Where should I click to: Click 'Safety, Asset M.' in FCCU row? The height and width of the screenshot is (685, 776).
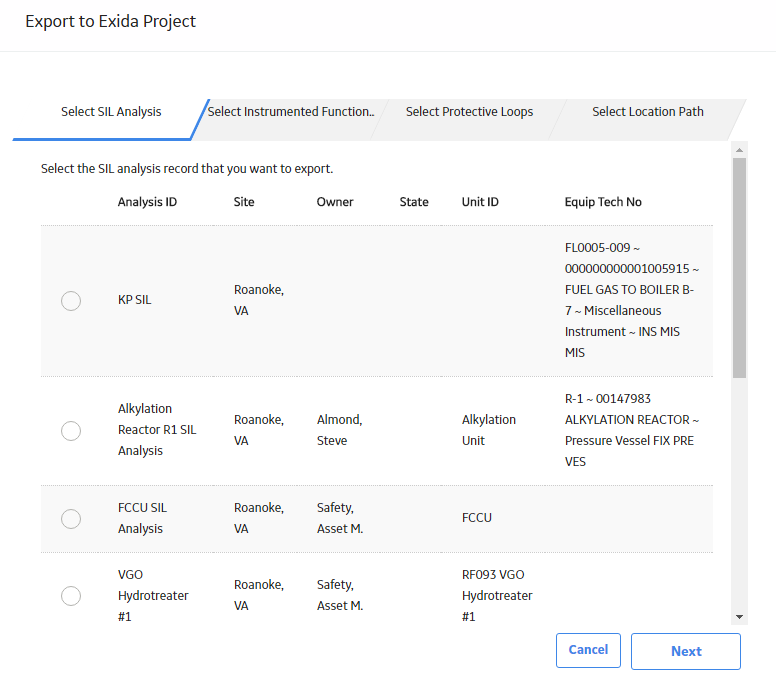point(340,518)
